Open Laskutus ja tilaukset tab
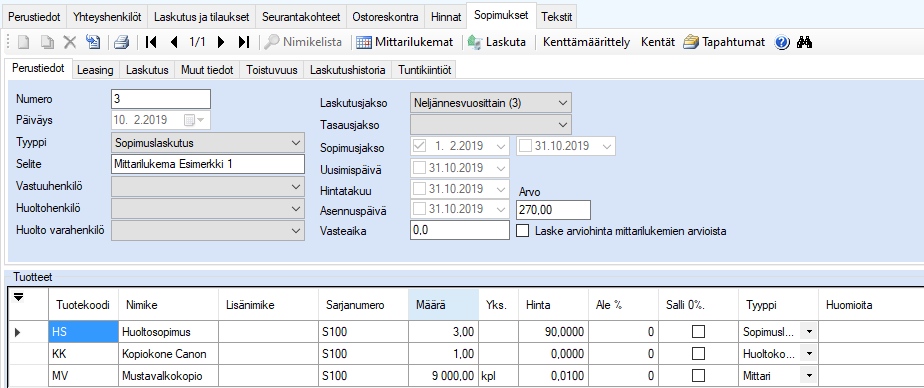The height and width of the screenshot is (388, 924). [x=202, y=17]
